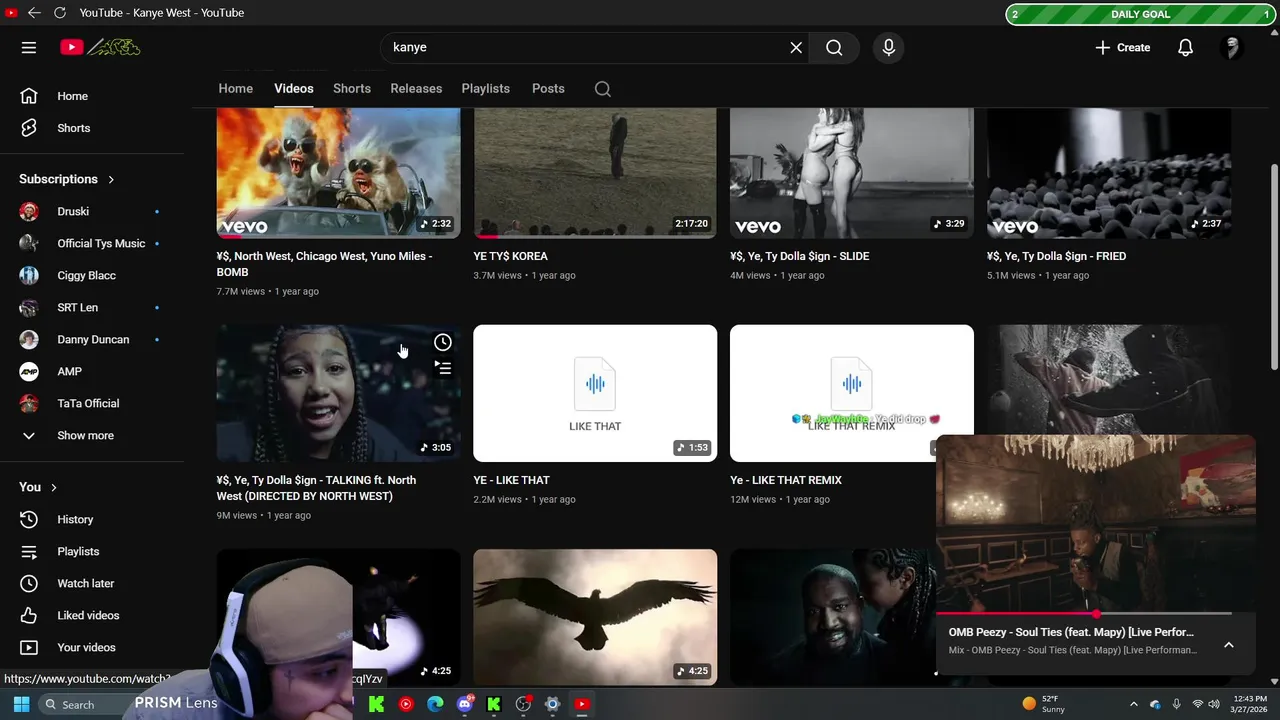Screen dimensions: 1280x720
Task: Play the eagle silhouette video thumbnail
Action: [595, 617]
